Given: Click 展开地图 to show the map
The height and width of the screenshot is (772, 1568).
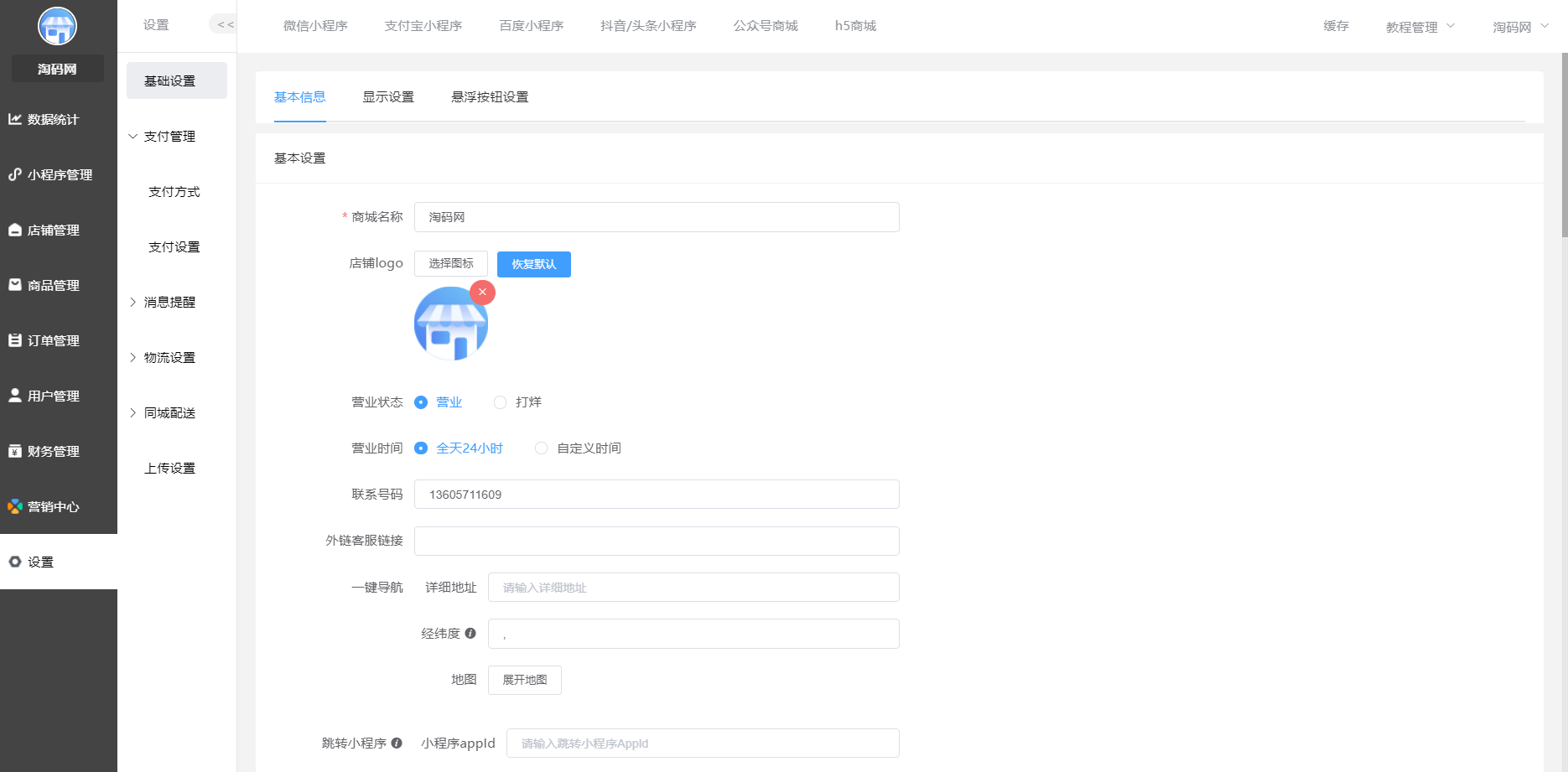Looking at the screenshot, I should (524, 680).
